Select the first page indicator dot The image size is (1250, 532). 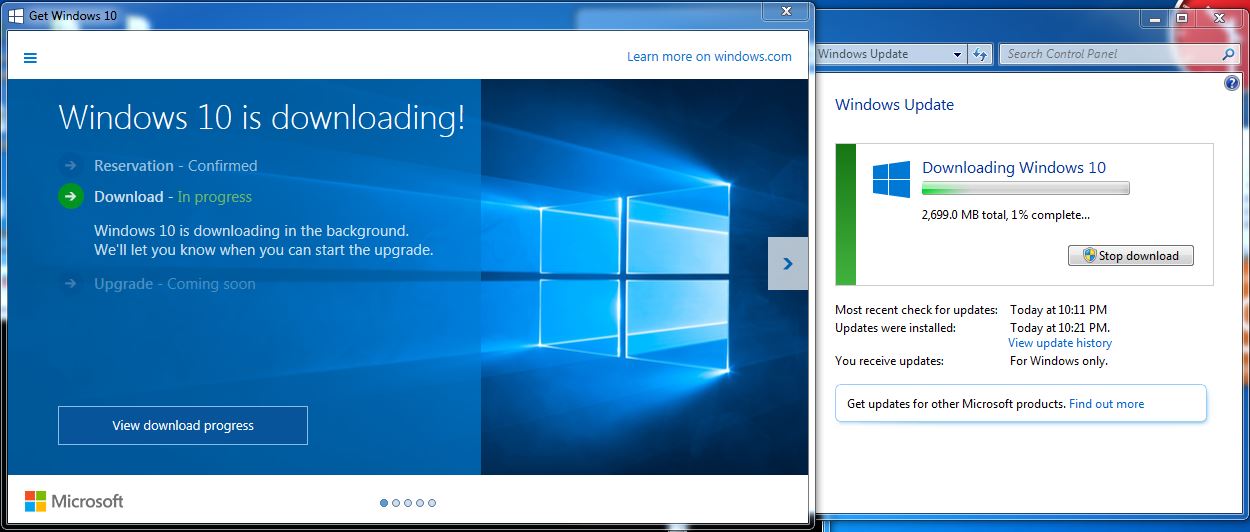384,503
